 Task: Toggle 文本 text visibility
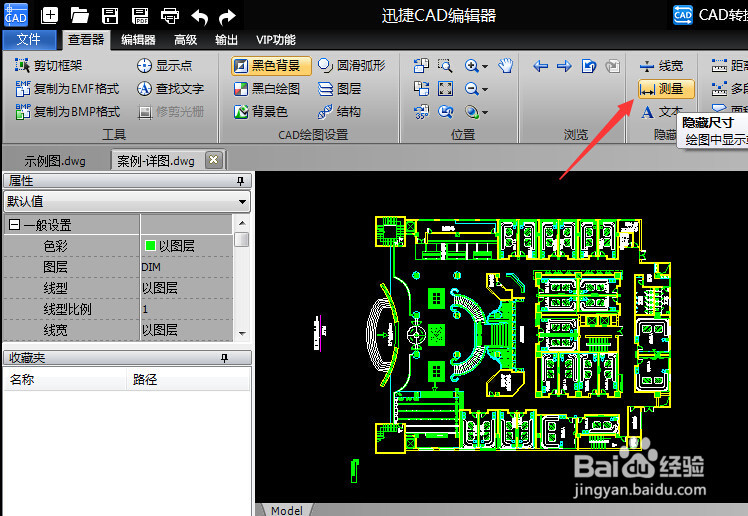[662, 112]
